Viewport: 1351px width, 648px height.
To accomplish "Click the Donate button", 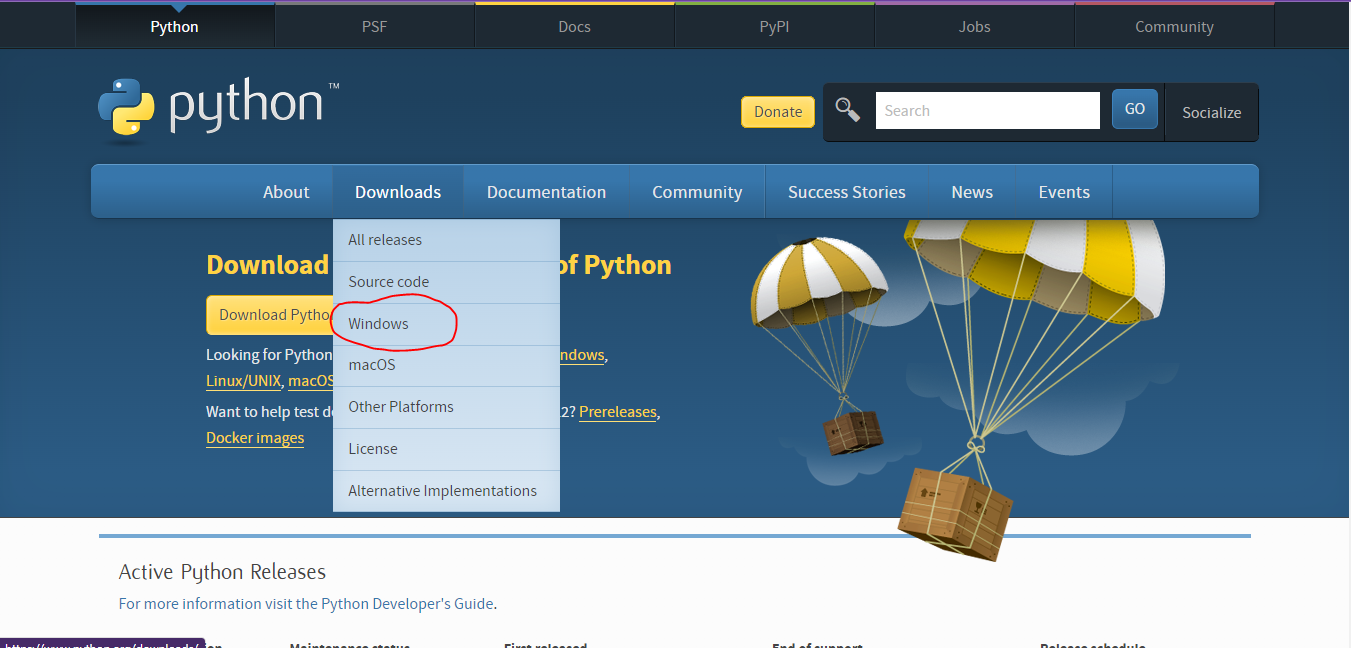I will click(x=778, y=112).
